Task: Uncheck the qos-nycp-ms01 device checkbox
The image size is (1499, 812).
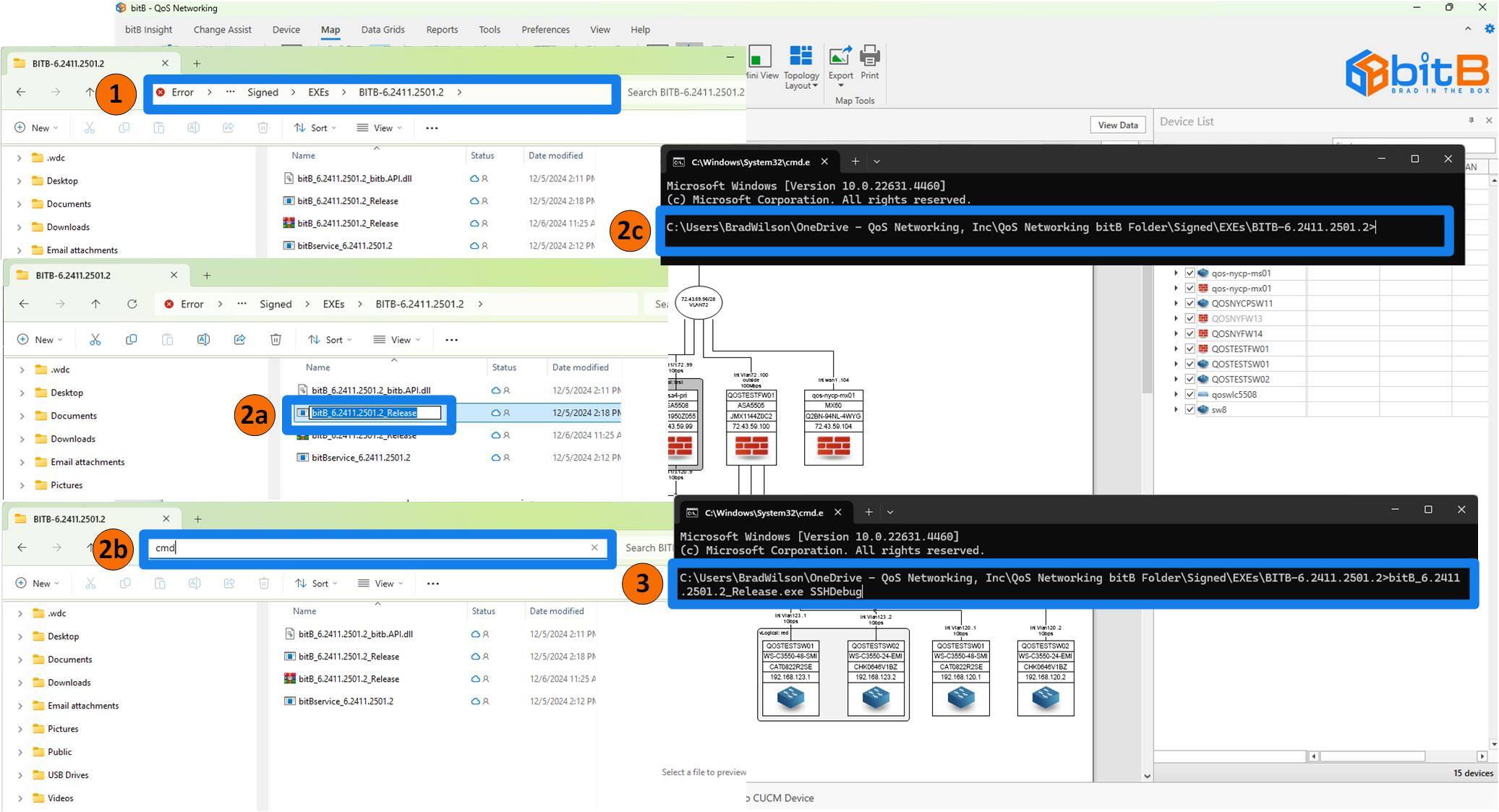Action: [1190, 273]
